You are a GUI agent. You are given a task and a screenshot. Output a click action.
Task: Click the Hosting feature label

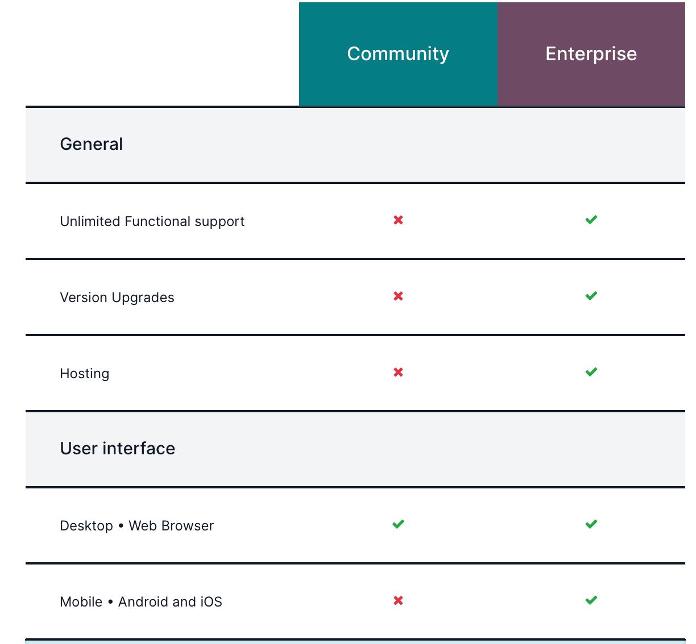coord(85,373)
